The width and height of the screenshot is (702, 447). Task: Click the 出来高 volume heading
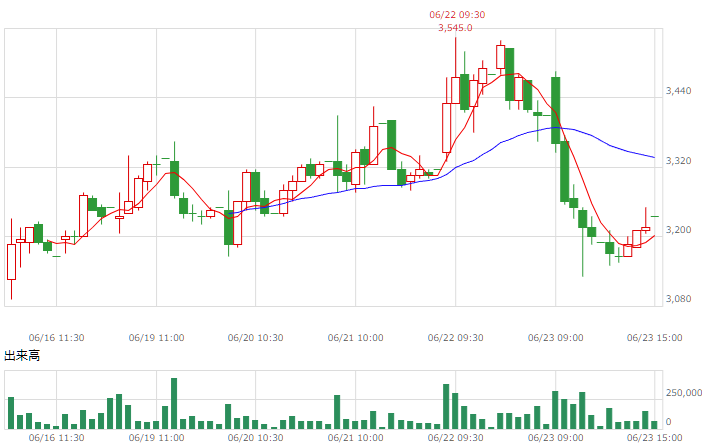click(22, 356)
